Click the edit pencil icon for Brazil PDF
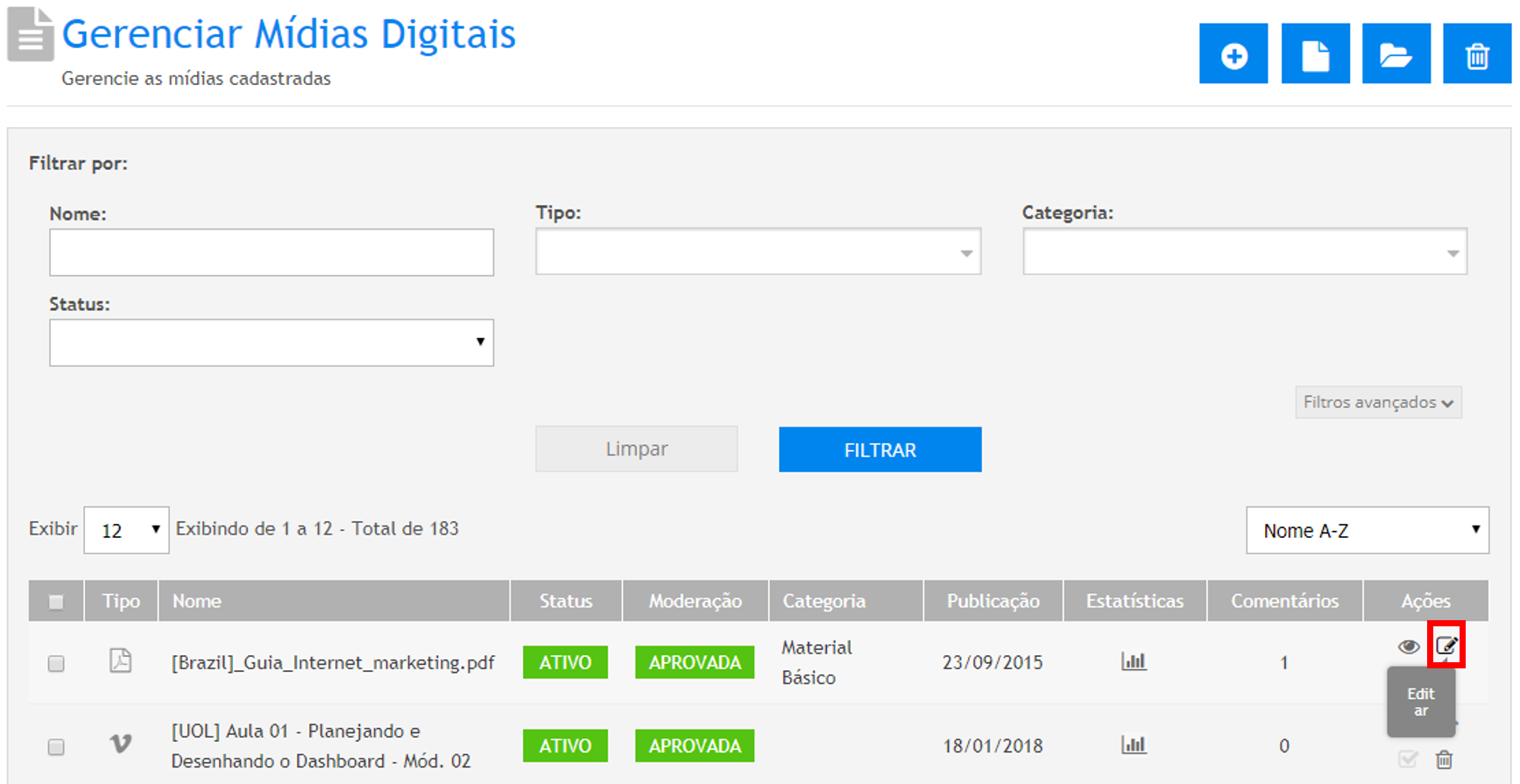 pyautogui.click(x=1446, y=646)
